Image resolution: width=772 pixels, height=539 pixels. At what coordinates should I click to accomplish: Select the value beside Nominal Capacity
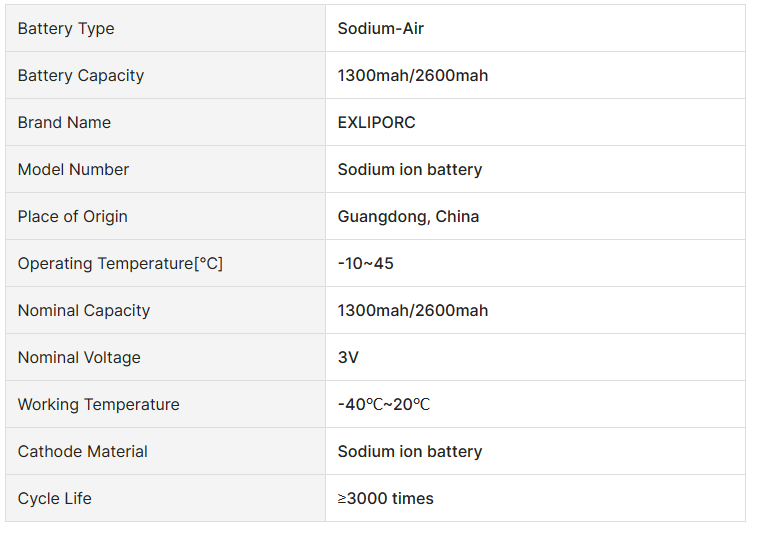click(x=412, y=311)
